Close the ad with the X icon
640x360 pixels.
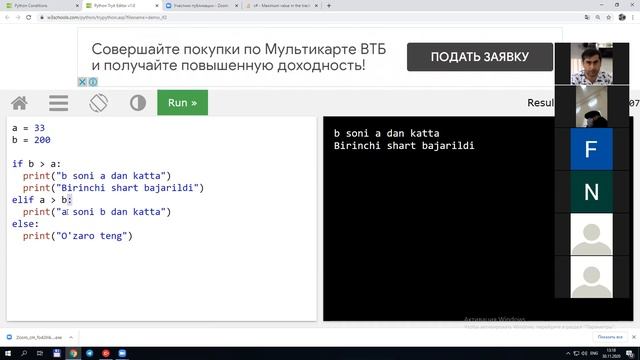click(82, 82)
